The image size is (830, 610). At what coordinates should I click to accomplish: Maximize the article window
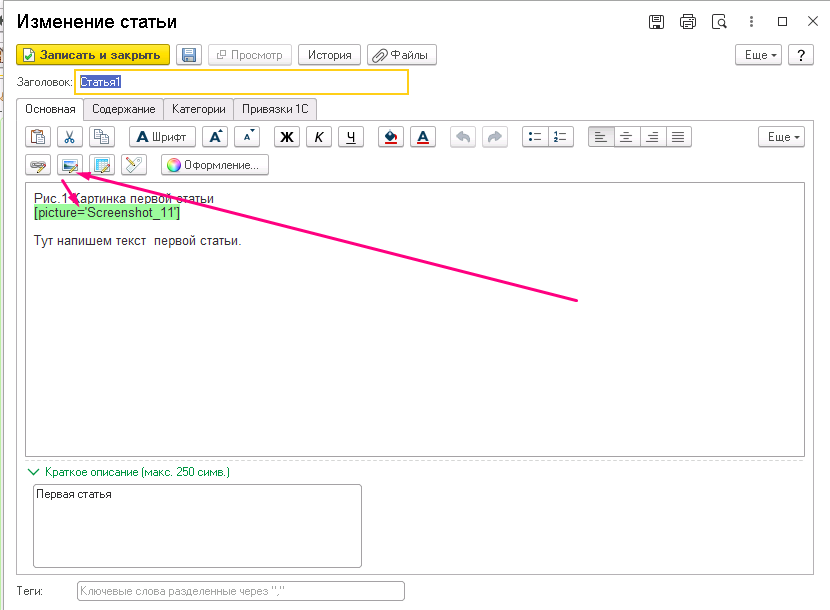point(782,22)
